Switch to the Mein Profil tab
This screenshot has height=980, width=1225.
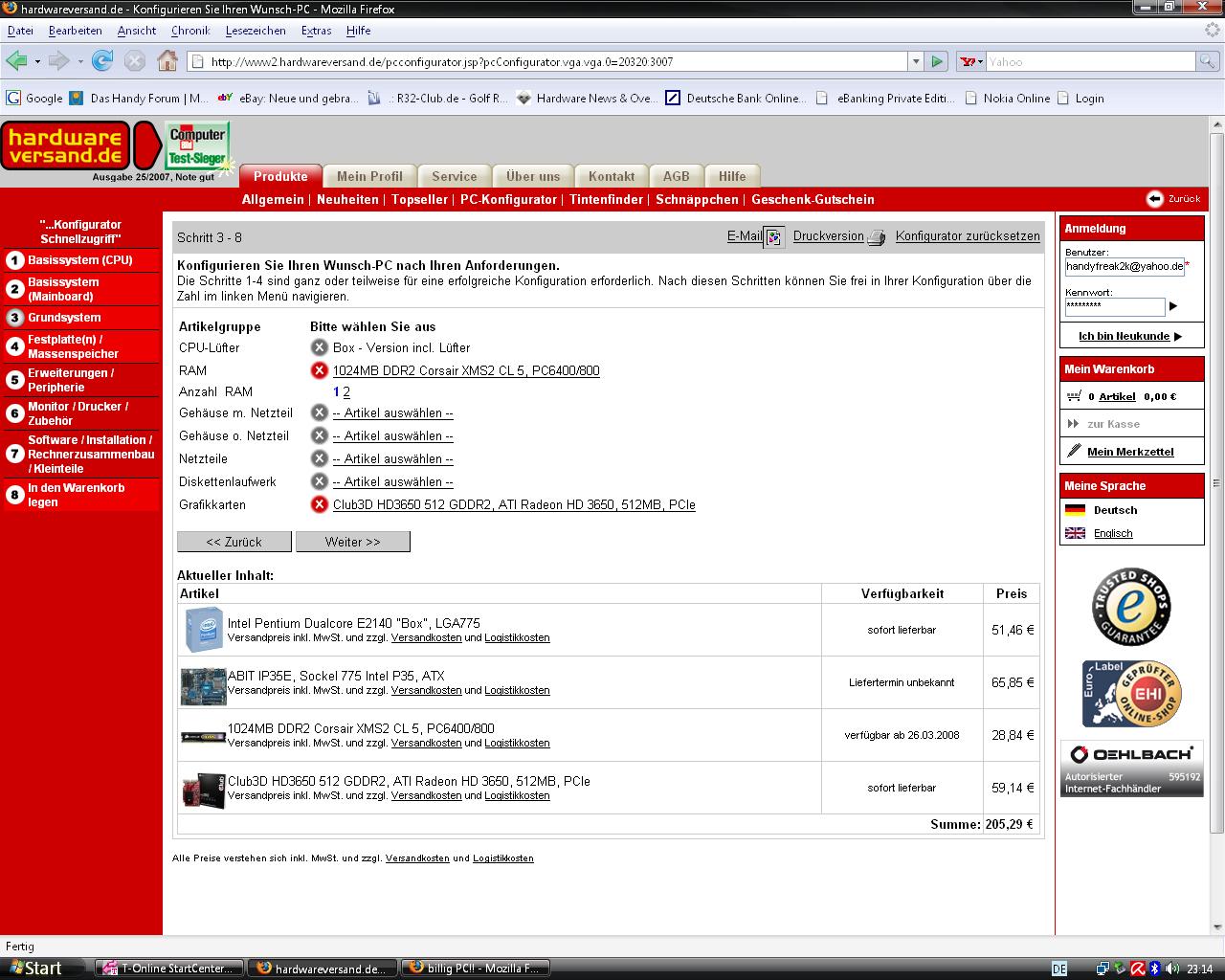(369, 176)
